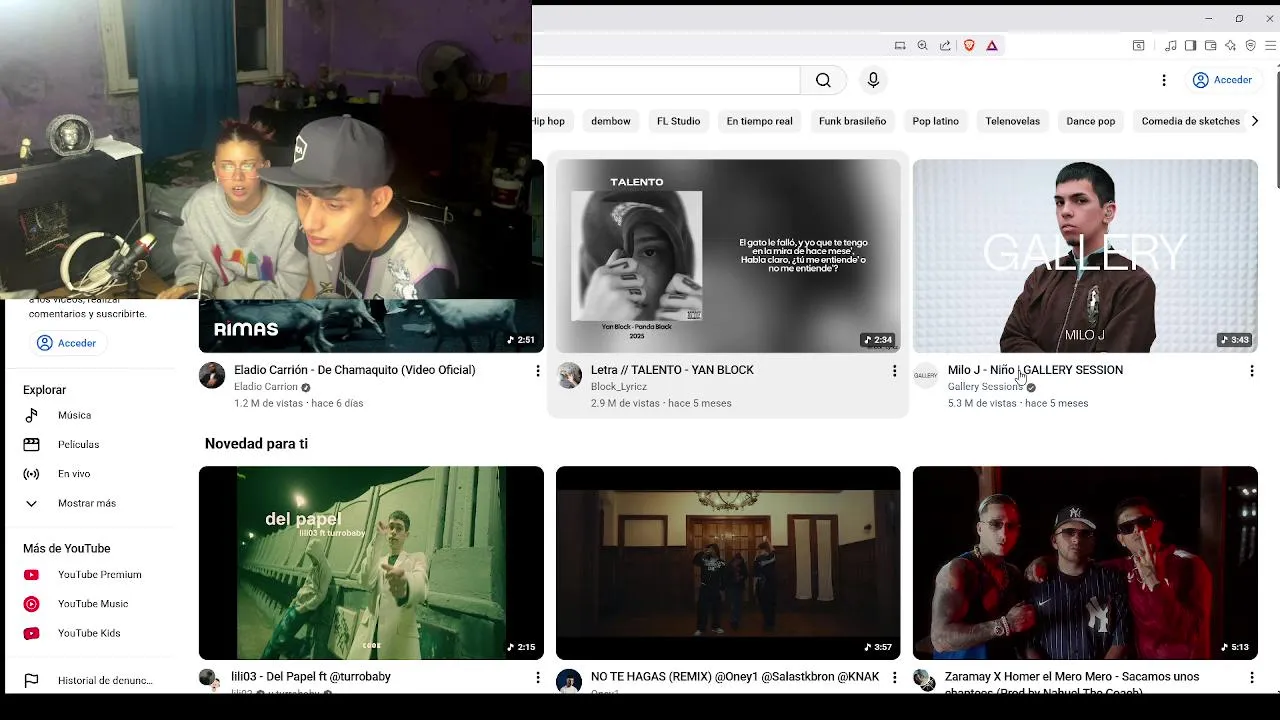The width and height of the screenshot is (1280, 720).
Task: Click the cast screen icon in address bar
Action: pyautogui.click(x=900, y=45)
